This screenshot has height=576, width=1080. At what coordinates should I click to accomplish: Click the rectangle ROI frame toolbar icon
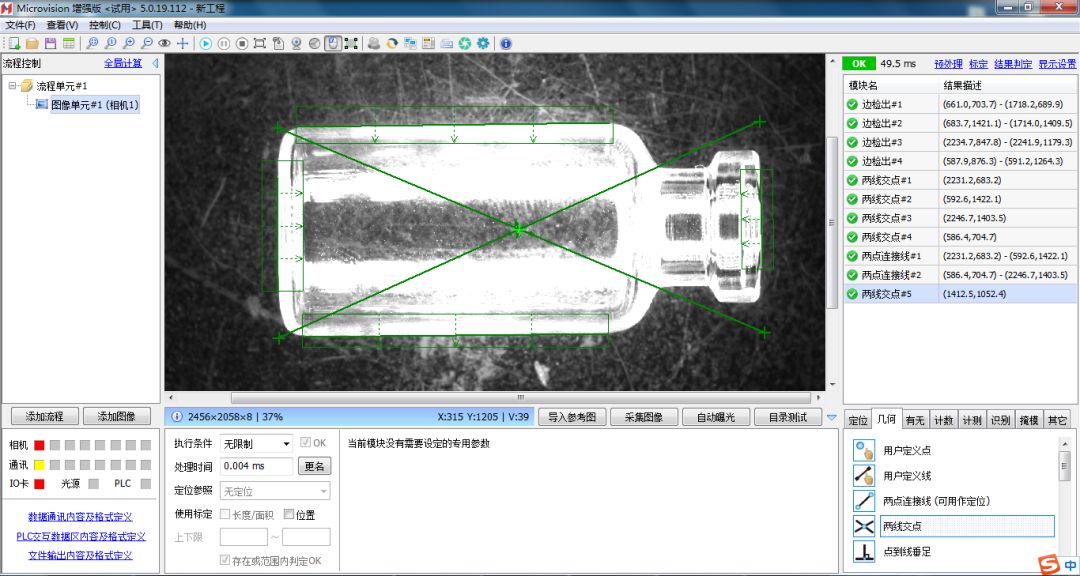pos(260,43)
